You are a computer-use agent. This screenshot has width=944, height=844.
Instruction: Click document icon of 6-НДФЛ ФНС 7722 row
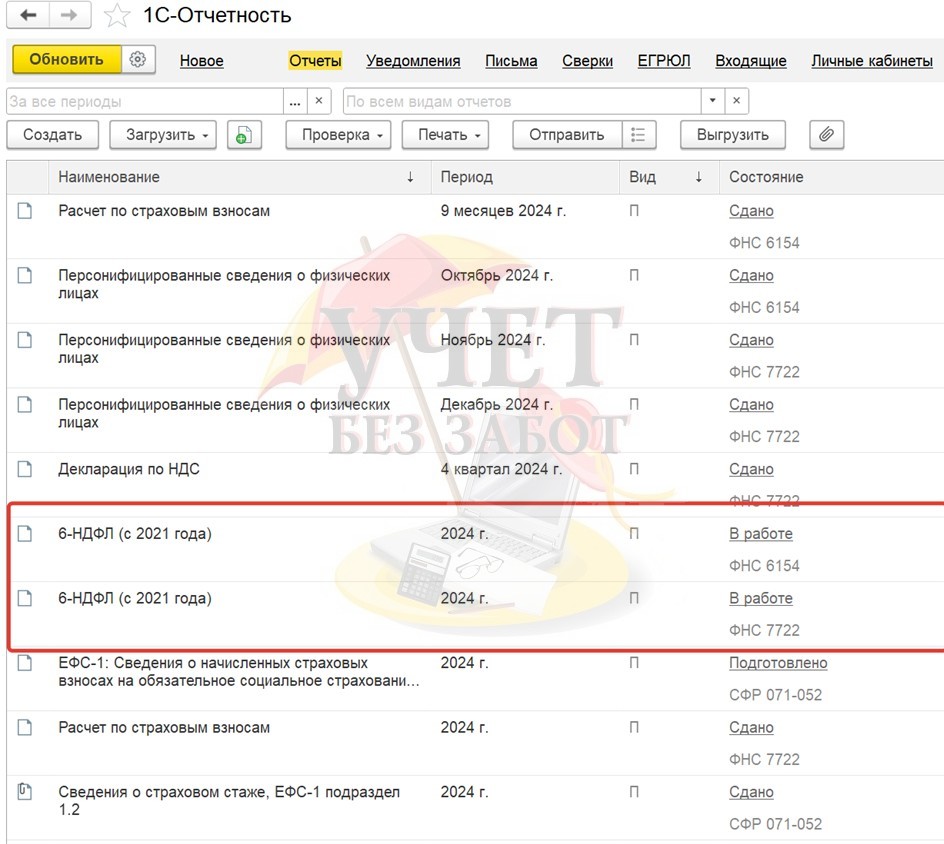pyautogui.click(x=25, y=598)
